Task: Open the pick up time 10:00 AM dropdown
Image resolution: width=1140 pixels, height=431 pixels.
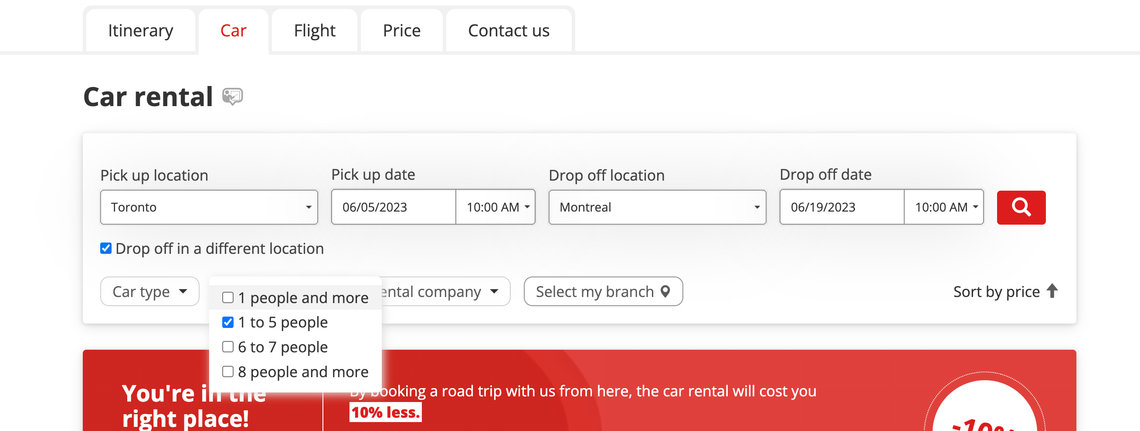Action: [x=496, y=207]
